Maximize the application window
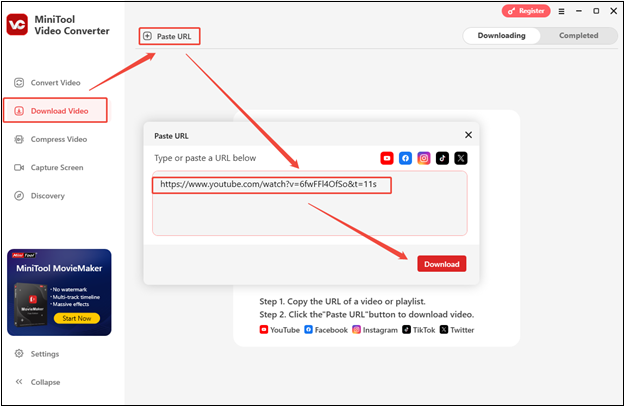 pos(596,11)
